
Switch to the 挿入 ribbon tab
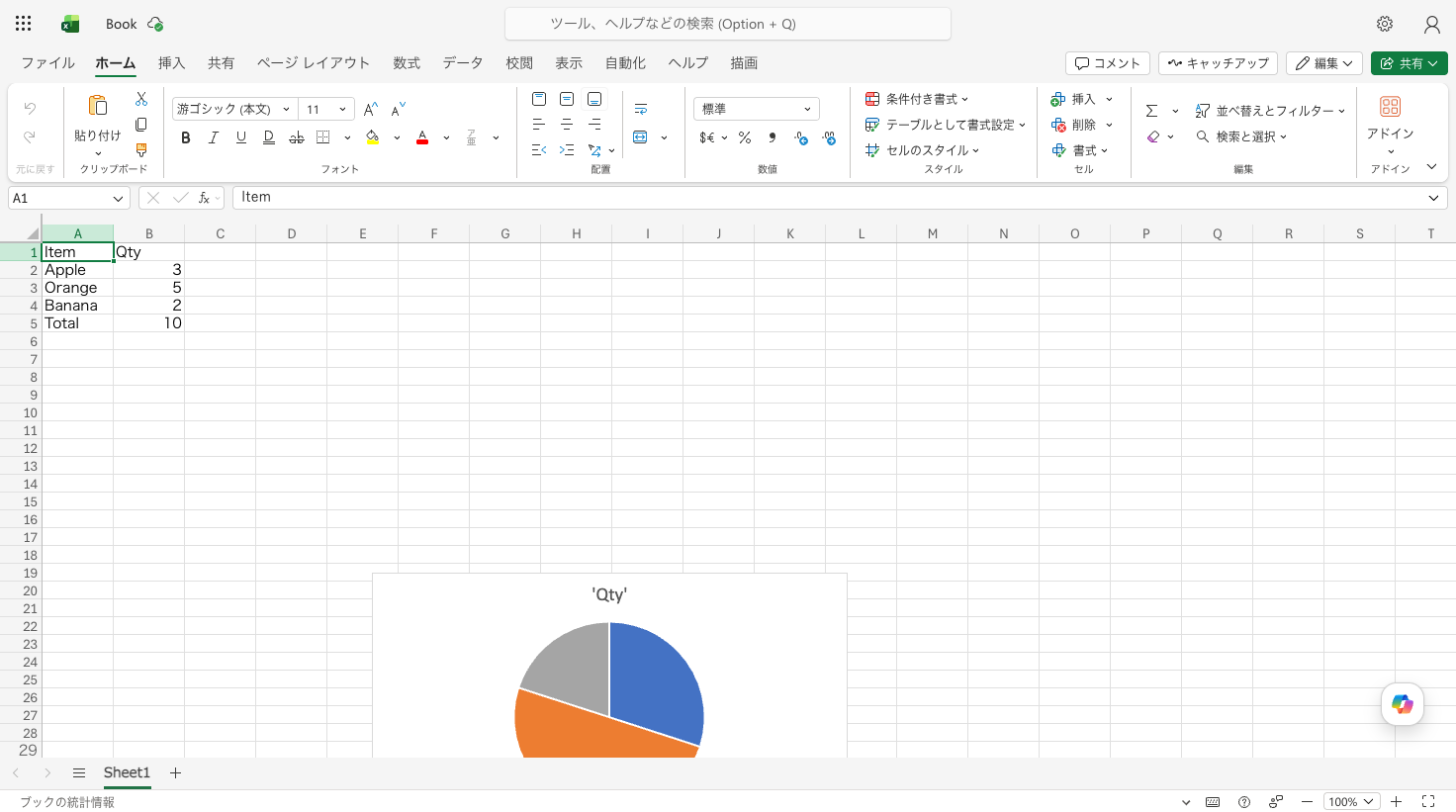click(171, 62)
